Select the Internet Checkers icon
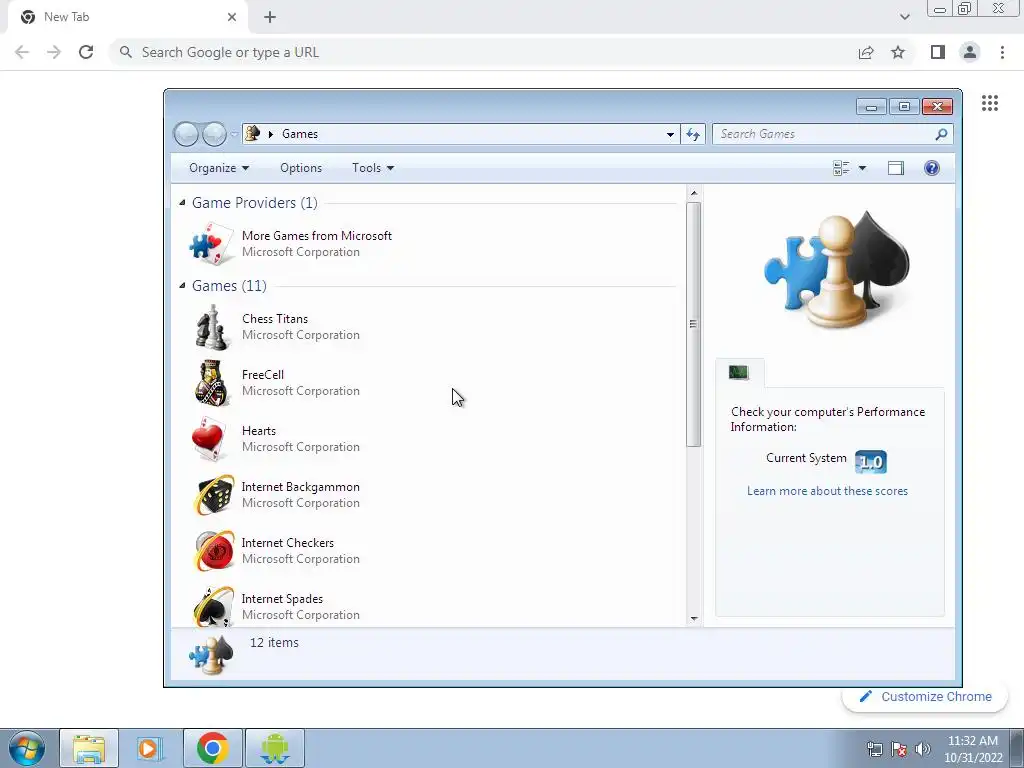1024x768 pixels. point(214,551)
